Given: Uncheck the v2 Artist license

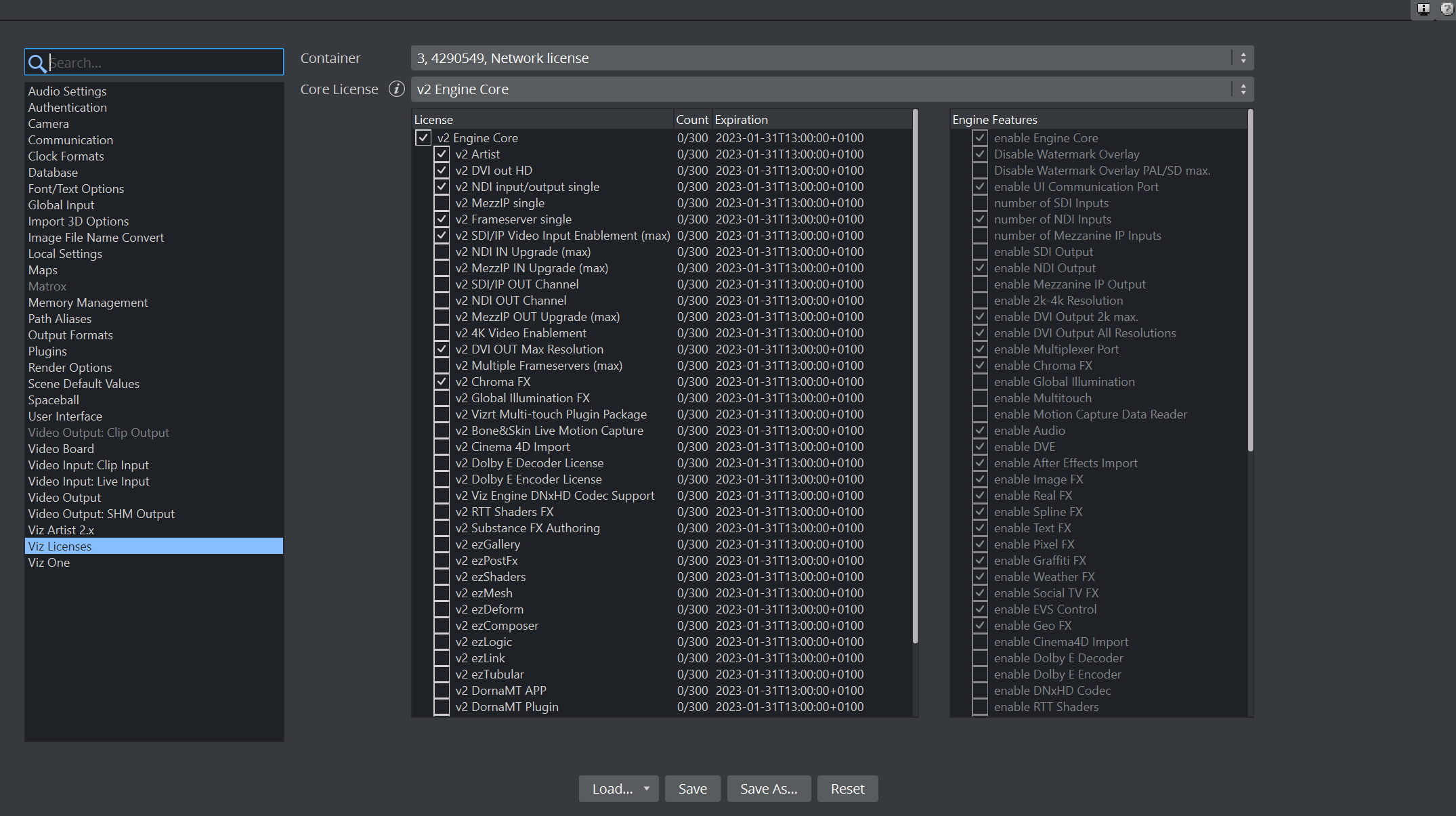Looking at the screenshot, I should (442, 154).
